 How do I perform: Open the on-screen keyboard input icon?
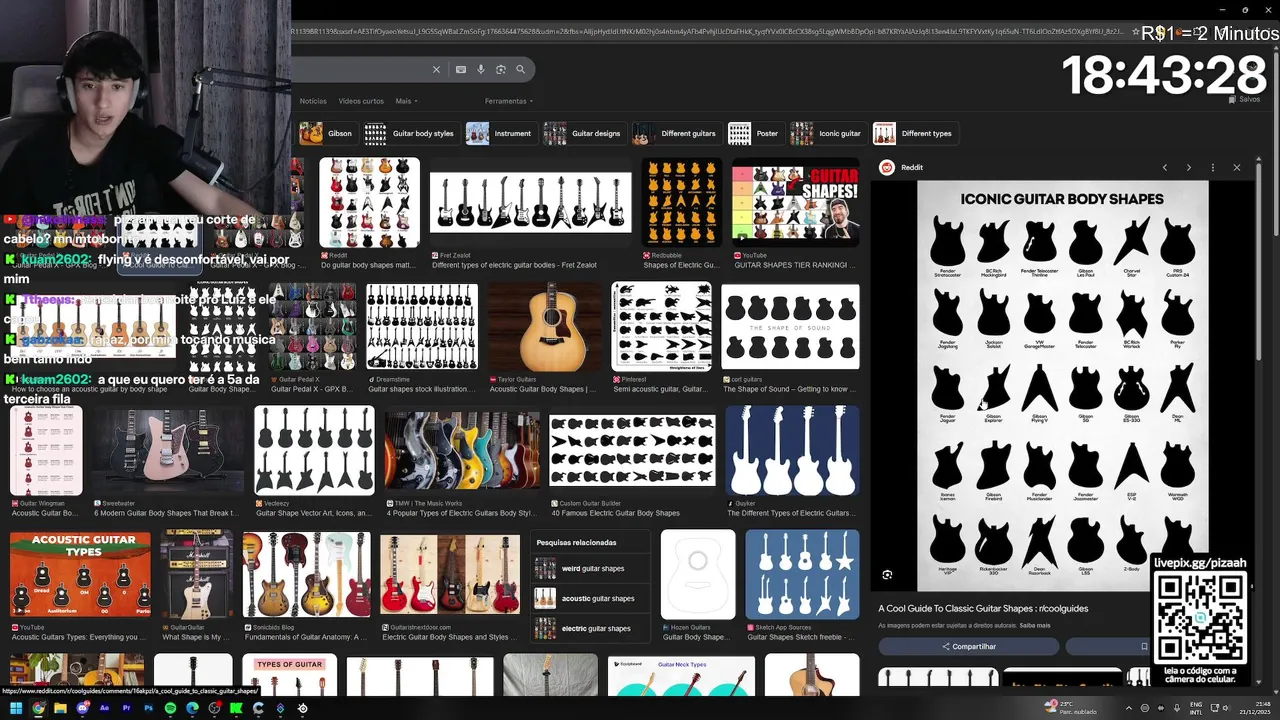coord(461,69)
